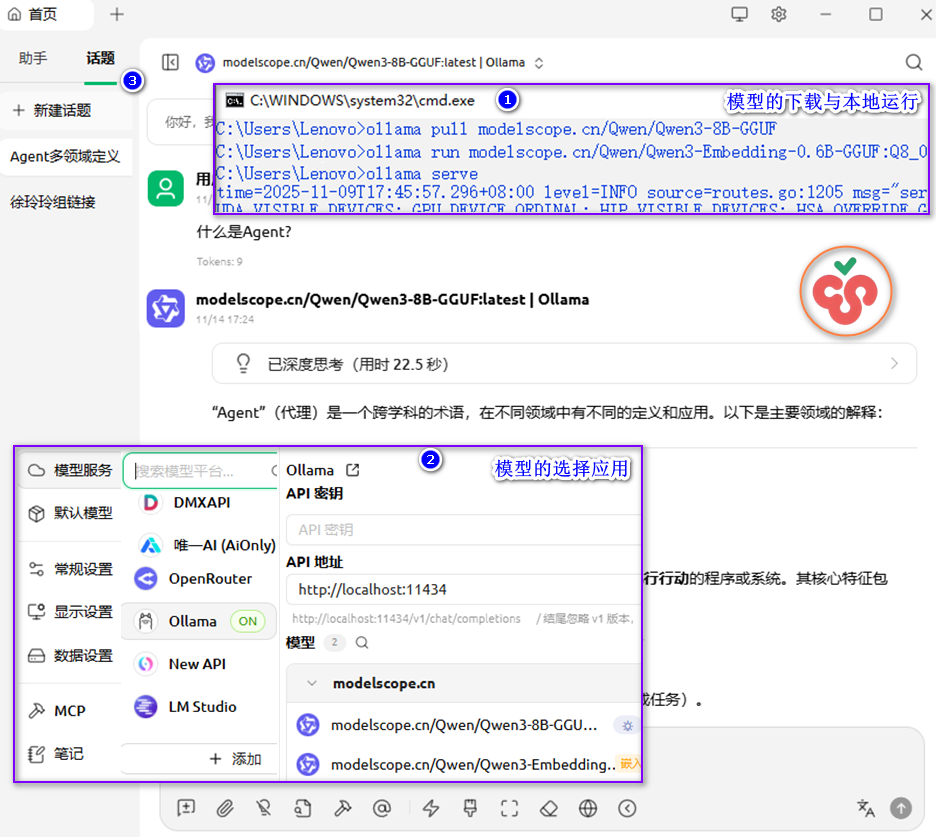
Task: Click the API 密钥 input field
Action: 463,530
